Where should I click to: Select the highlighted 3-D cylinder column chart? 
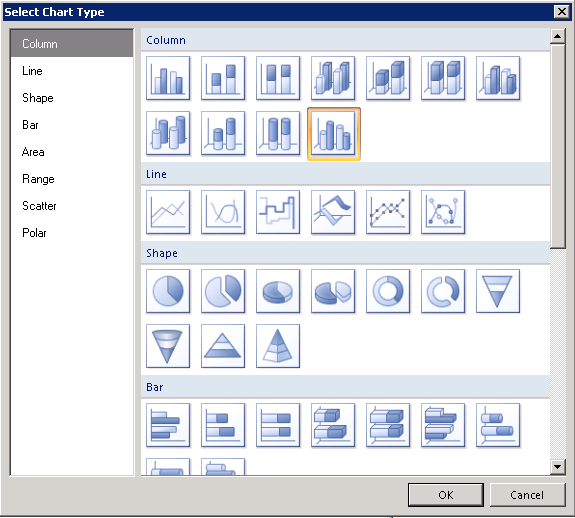(333, 134)
